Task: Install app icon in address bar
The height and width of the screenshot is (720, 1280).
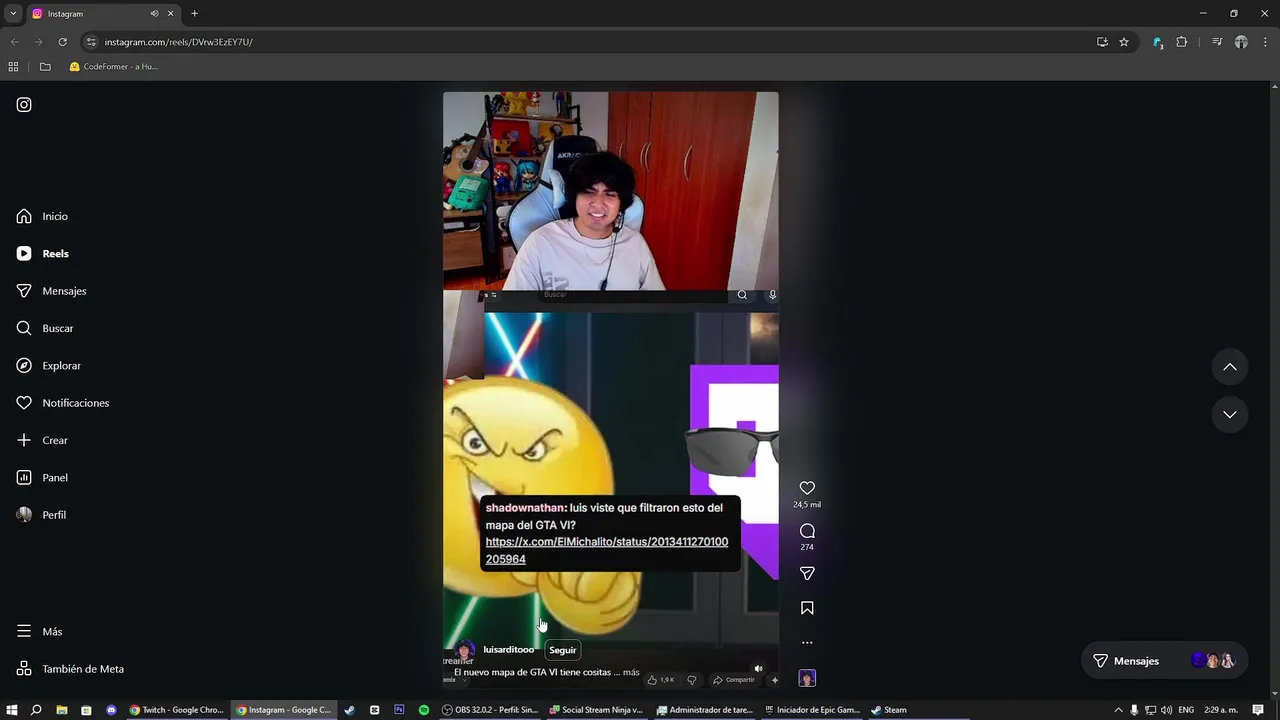Action: pyautogui.click(x=1102, y=42)
